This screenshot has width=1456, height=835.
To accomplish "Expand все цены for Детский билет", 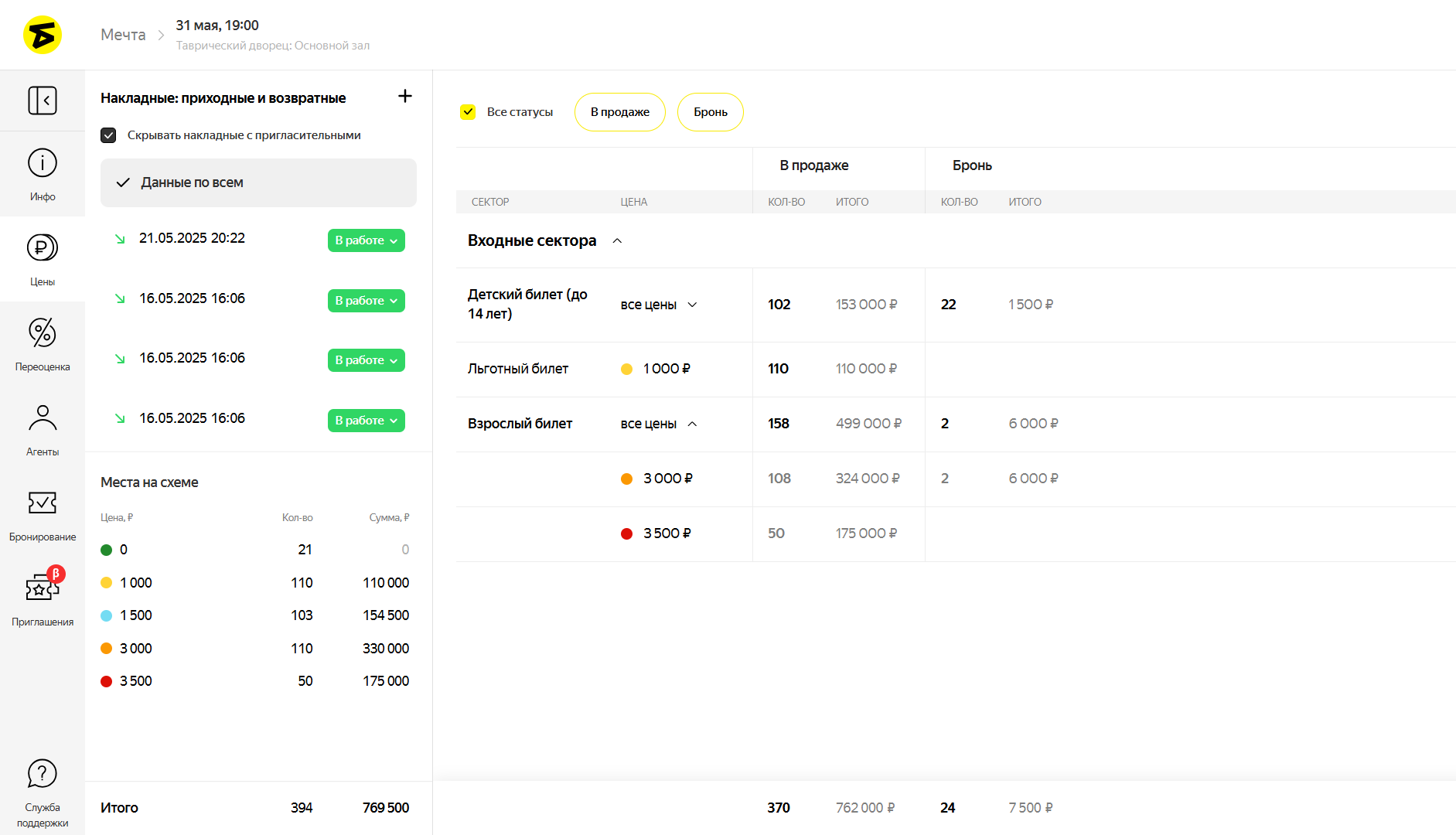I will tap(692, 305).
